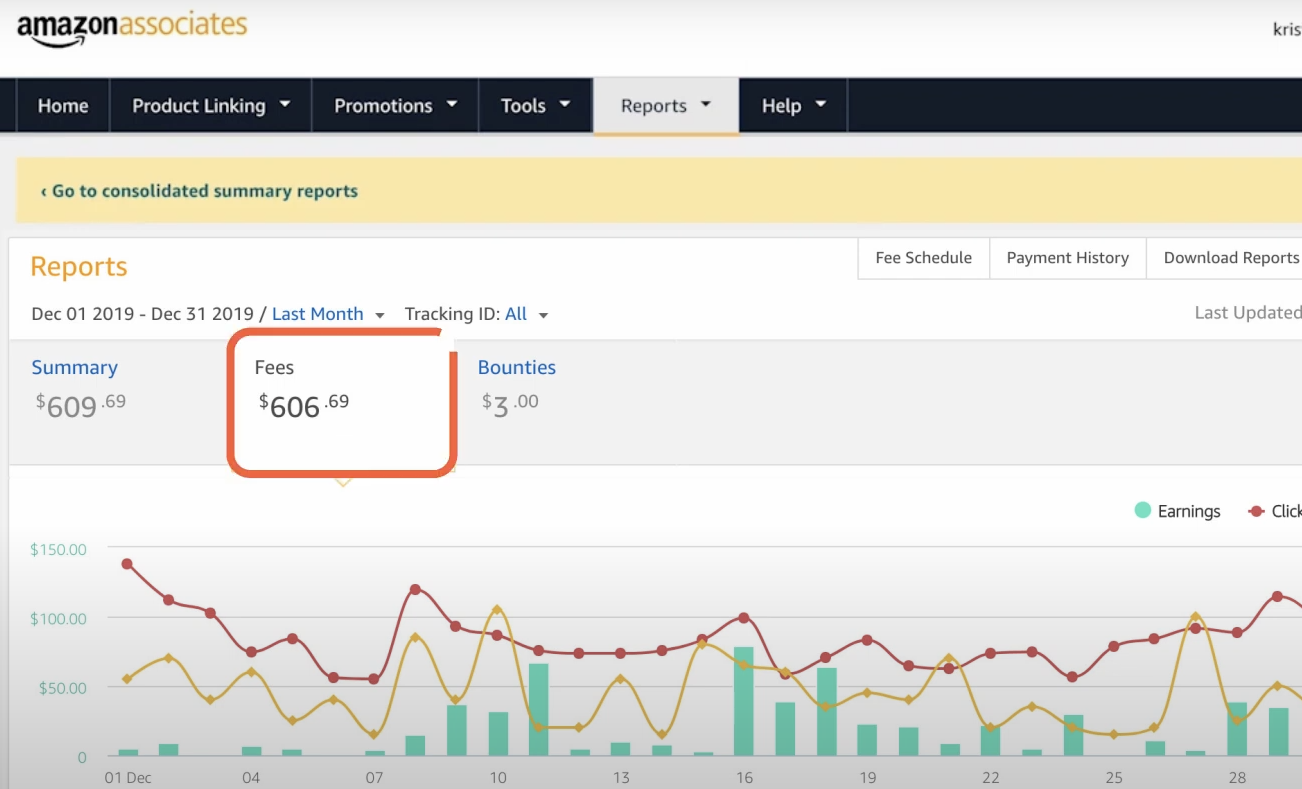Viewport: 1302px width, 789px height.
Task: Click the 01 Dec axis label
Action: coord(128,777)
